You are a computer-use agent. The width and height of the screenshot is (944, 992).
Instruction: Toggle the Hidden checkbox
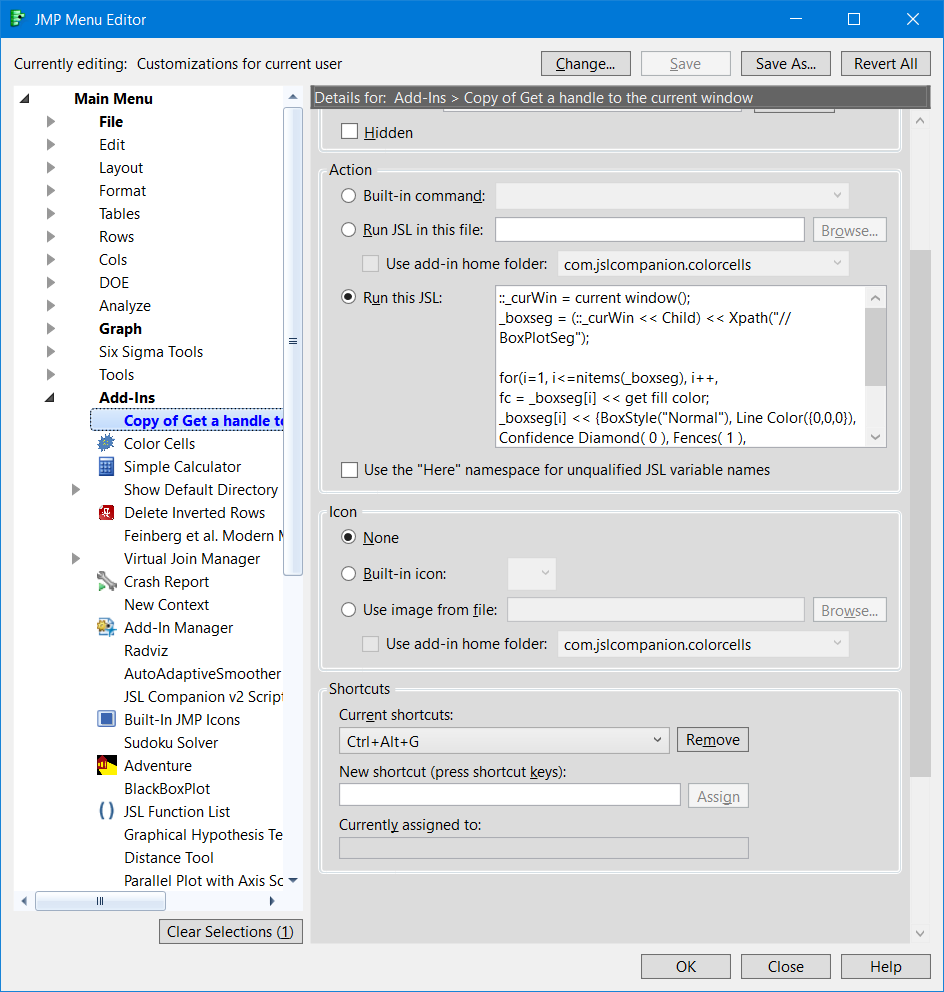coord(349,132)
